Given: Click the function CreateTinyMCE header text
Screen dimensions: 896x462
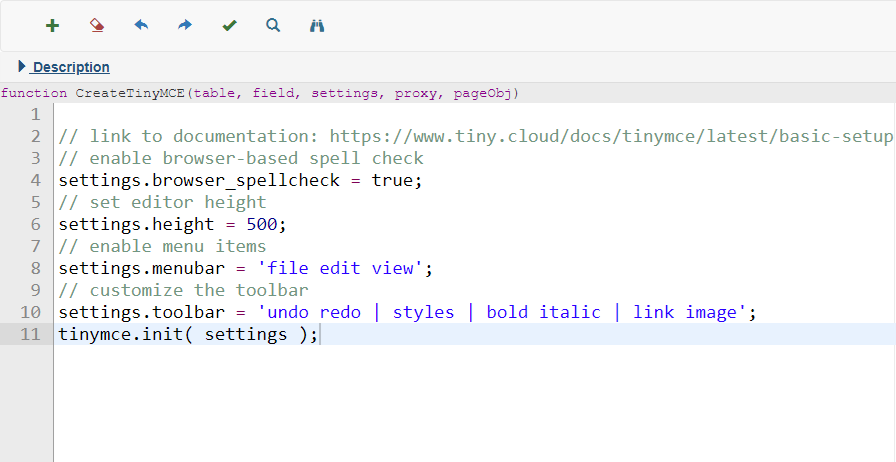Looking at the screenshot, I should tap(260, 93).
